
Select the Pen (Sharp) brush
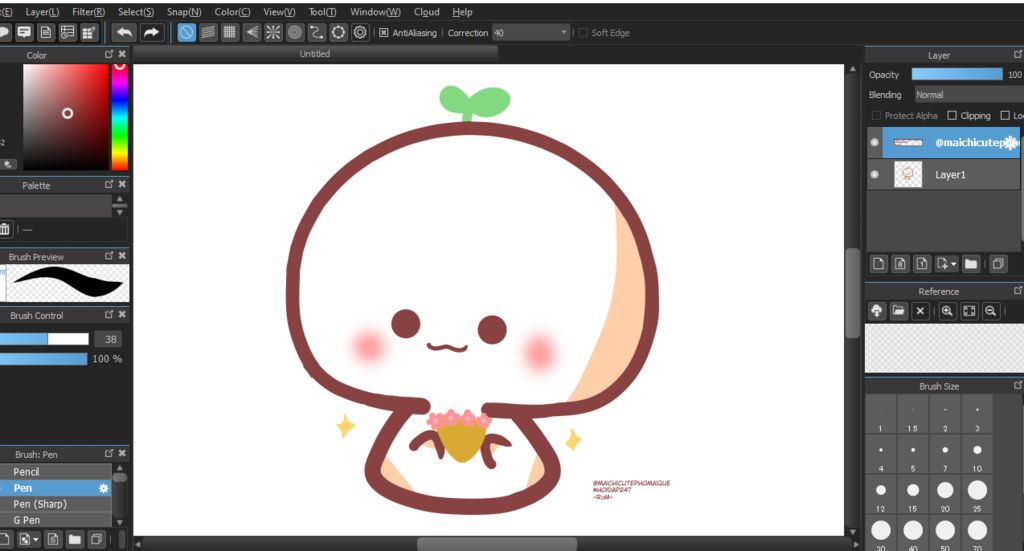56,504
